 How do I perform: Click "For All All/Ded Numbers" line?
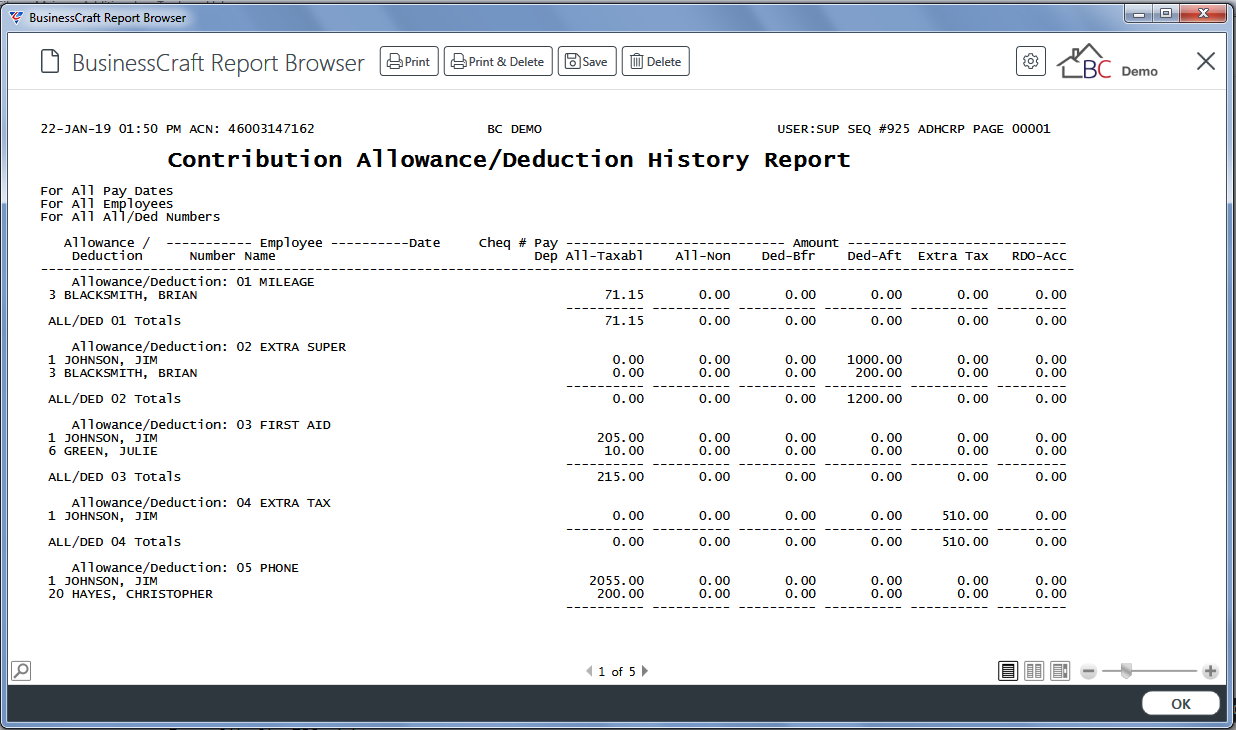(x=130, y=217)
